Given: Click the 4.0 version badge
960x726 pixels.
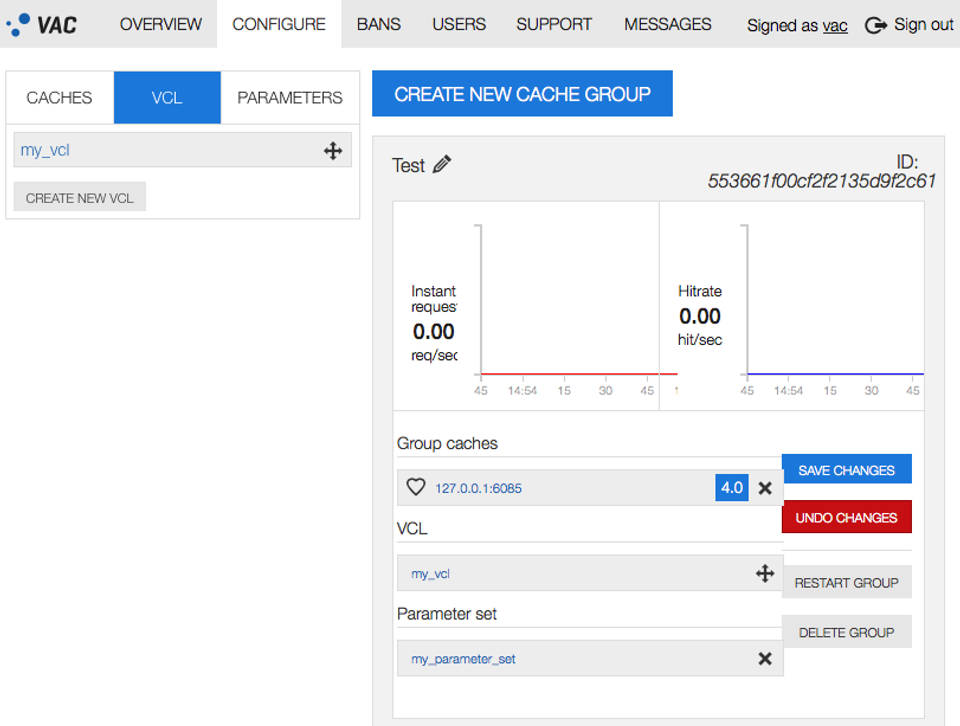Looking at the screenshot, I should (x=731, y=487).
